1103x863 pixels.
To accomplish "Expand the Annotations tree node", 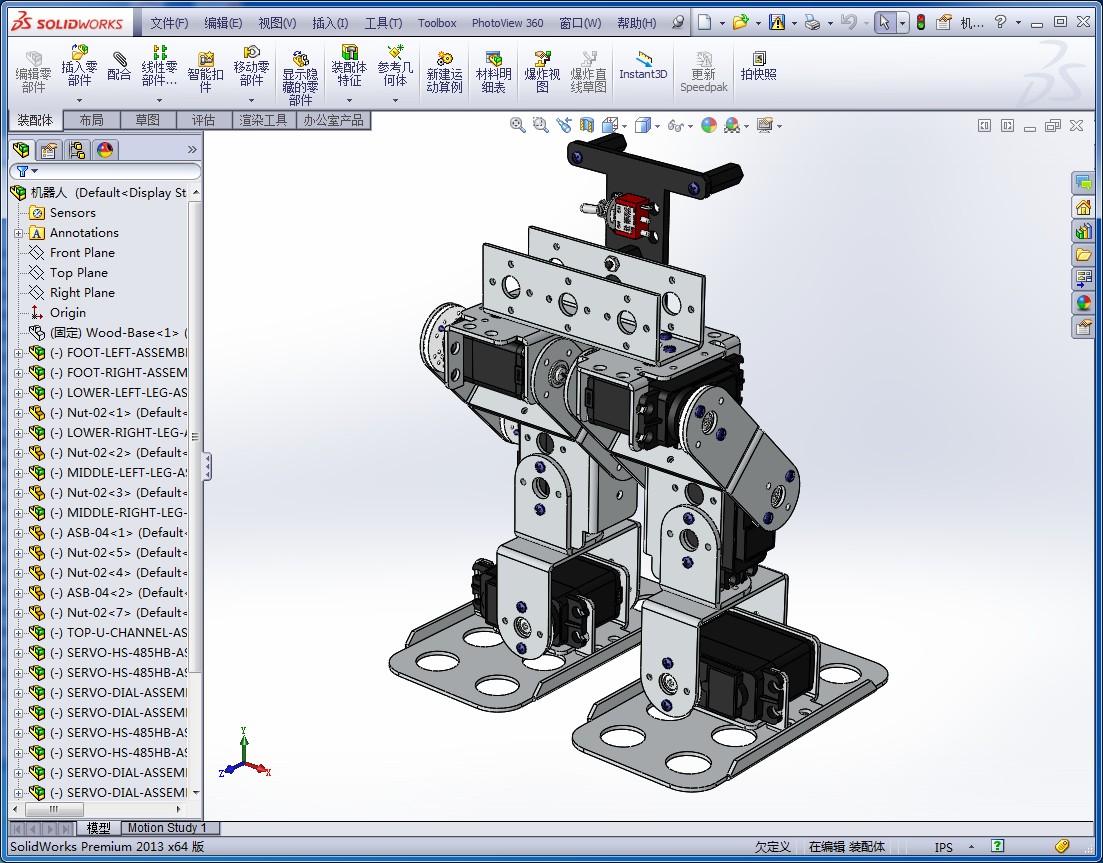I will coord(18,233).
